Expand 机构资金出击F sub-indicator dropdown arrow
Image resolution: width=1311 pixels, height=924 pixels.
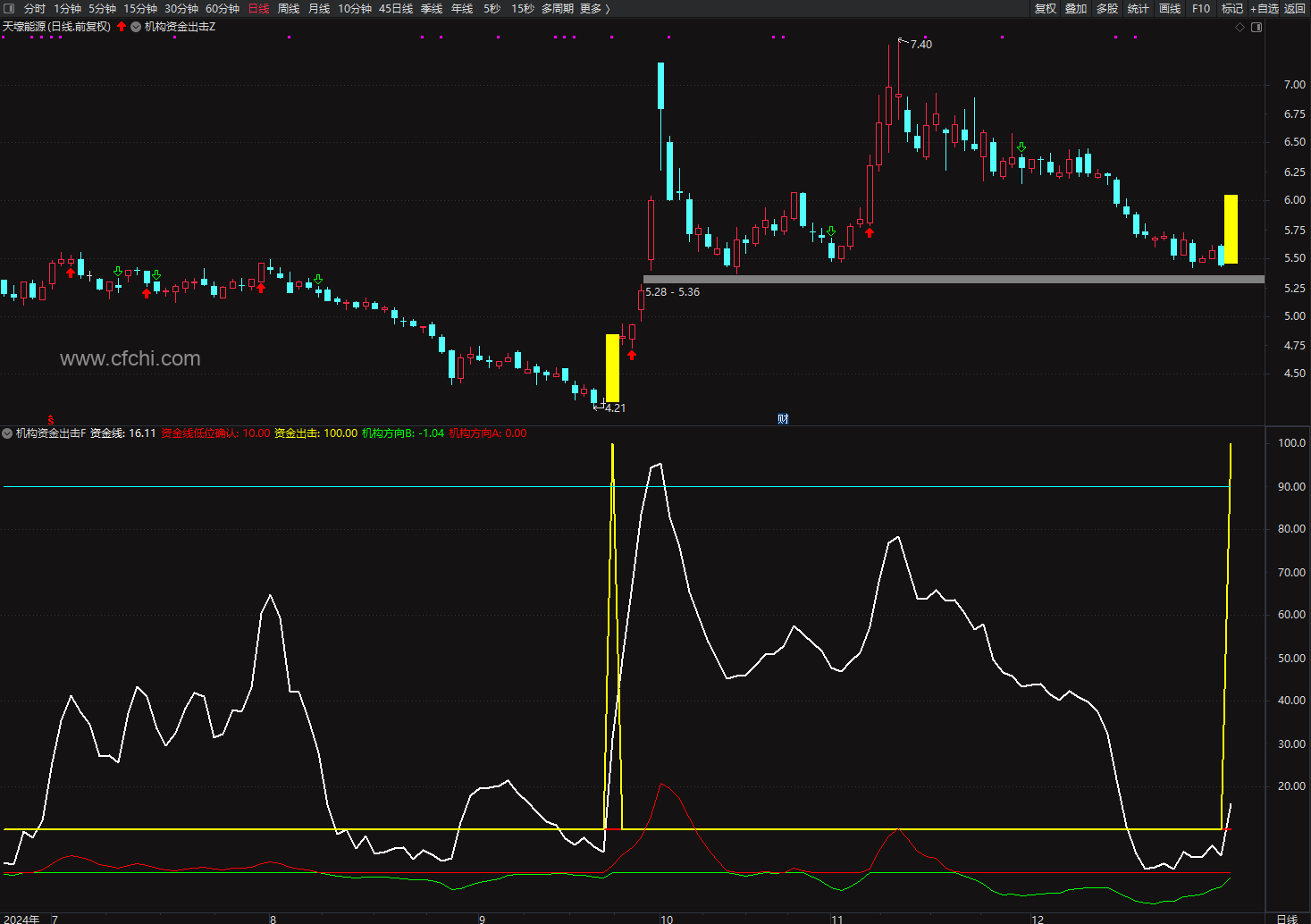click(7, 433)
